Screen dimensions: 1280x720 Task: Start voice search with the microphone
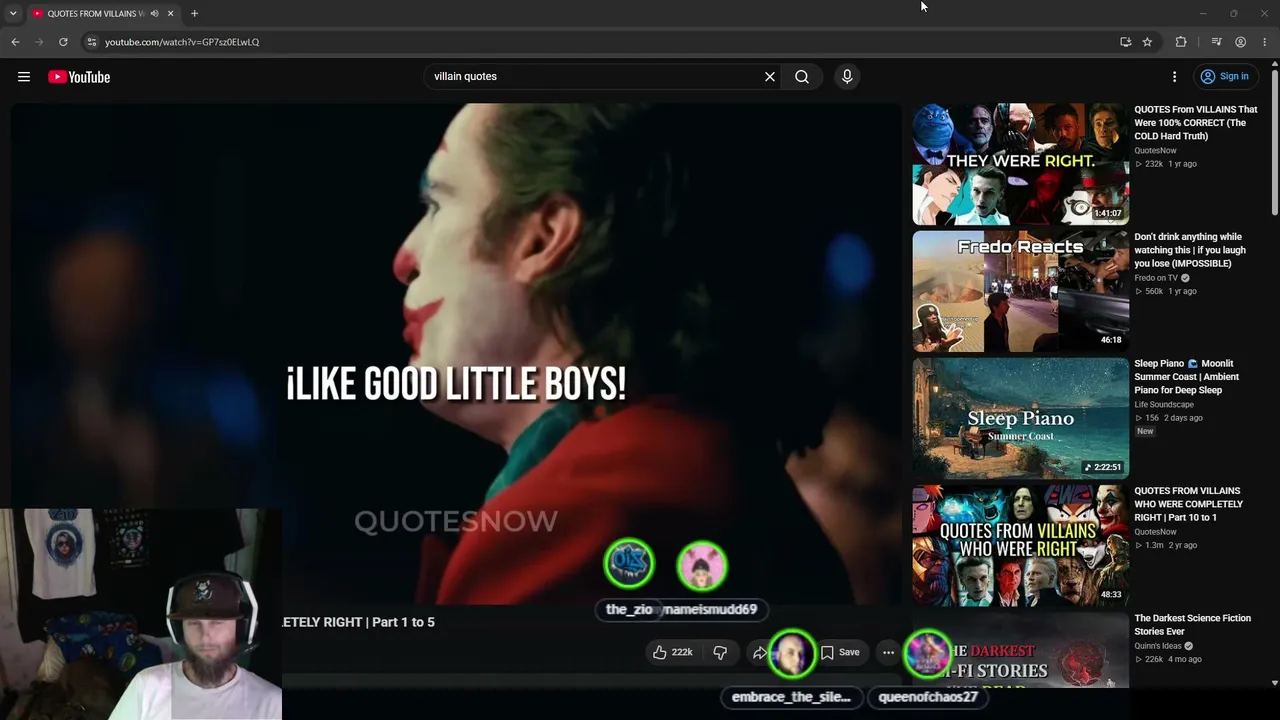847,77
